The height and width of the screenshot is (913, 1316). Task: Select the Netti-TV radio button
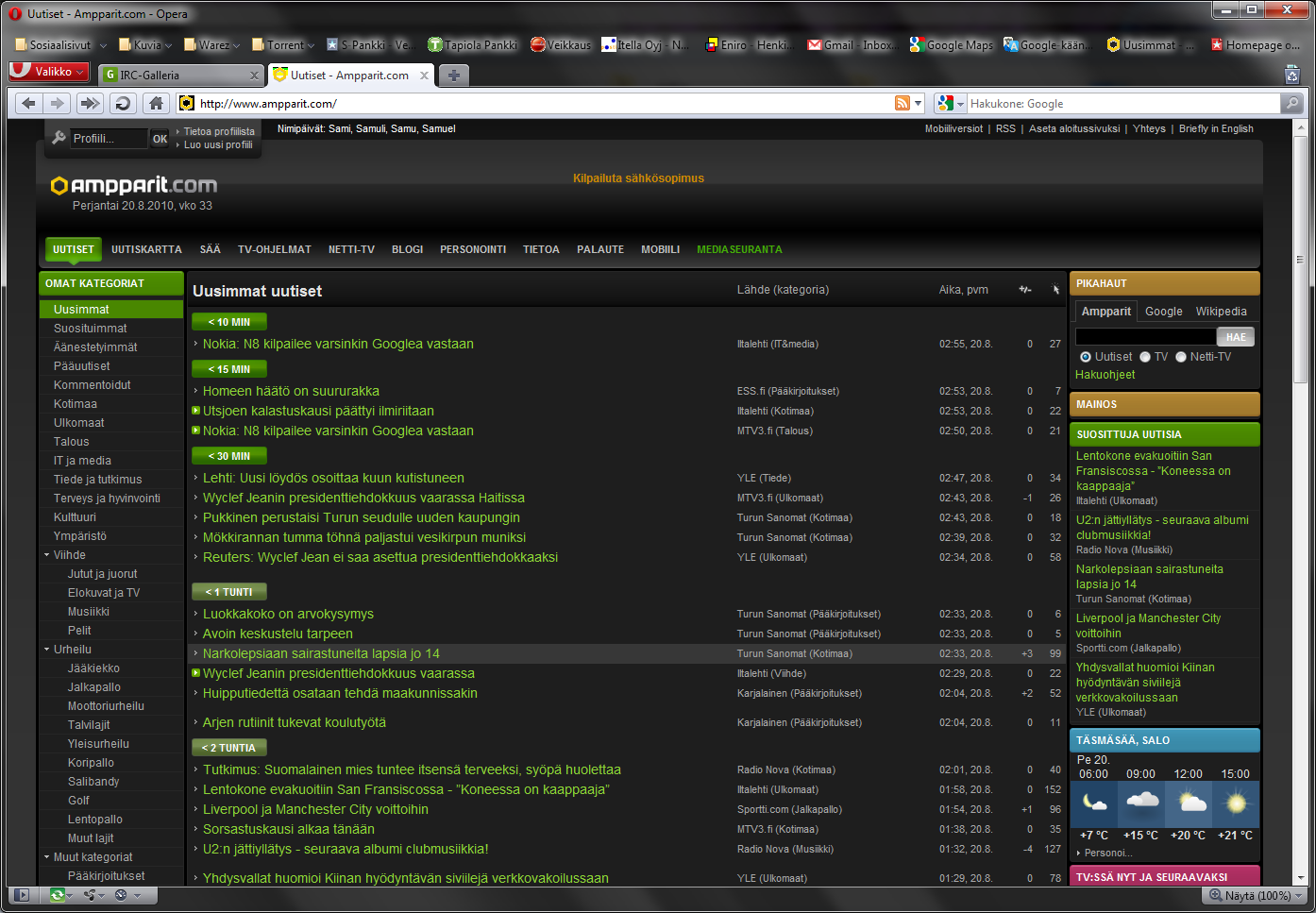pos(1181,357)
